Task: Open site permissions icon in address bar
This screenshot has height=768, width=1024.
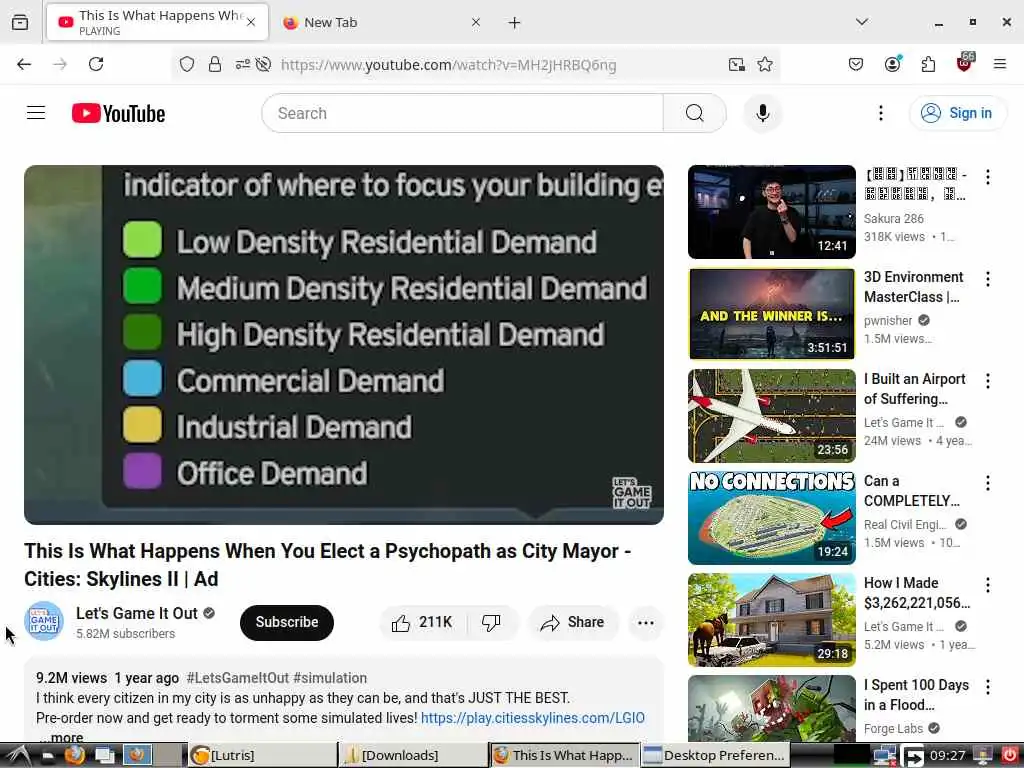Action: (x=242, y=64)
